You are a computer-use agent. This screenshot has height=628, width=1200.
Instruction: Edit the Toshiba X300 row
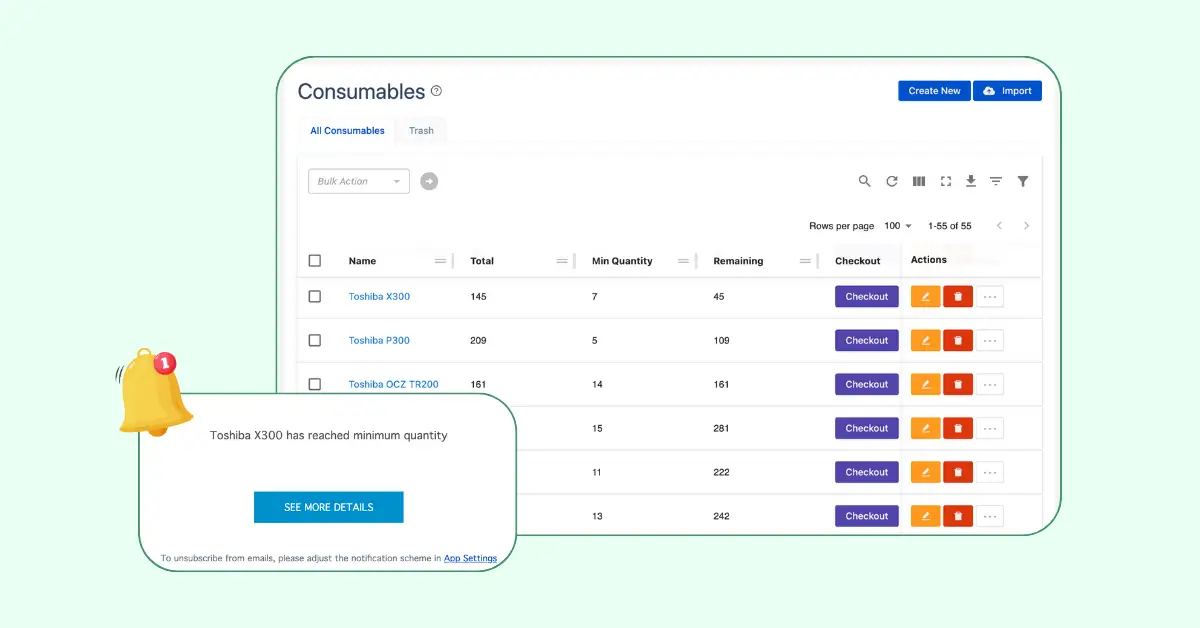[926, 296]
